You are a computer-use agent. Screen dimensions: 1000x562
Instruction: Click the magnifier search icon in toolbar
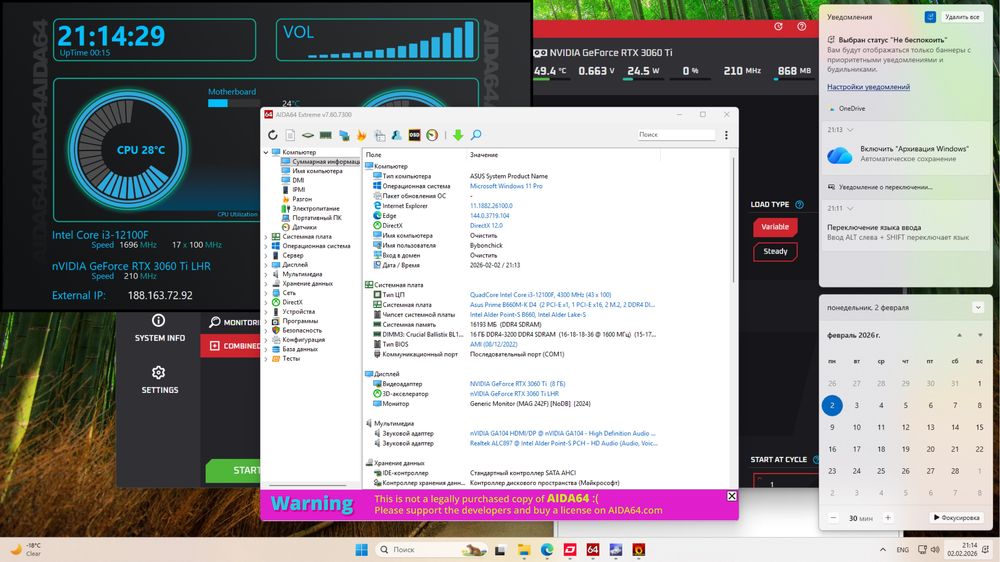pos(476,135)
